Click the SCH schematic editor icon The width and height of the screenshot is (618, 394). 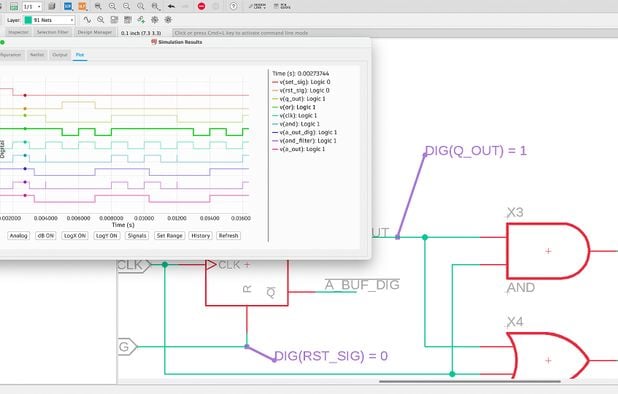pyautogui.click(x=68, y=6)
